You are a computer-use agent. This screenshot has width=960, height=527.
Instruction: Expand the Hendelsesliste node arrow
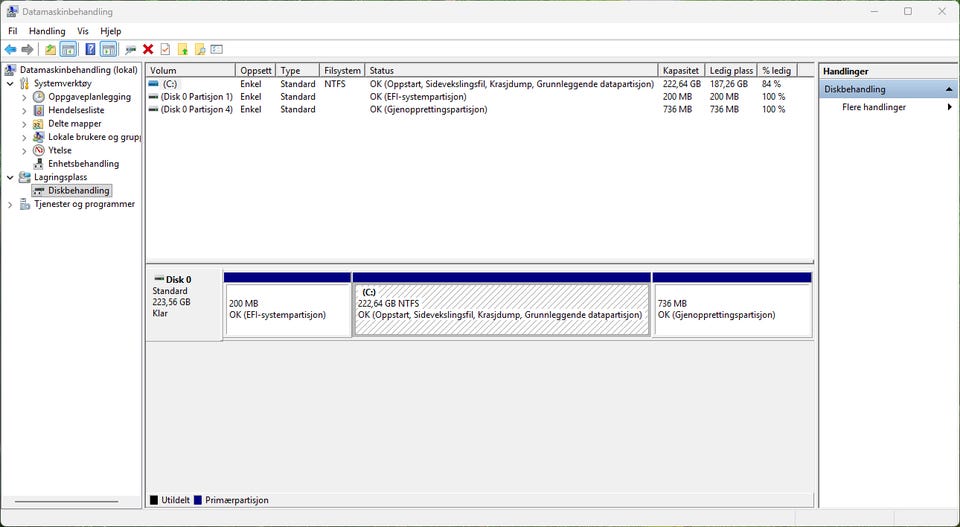24,110
